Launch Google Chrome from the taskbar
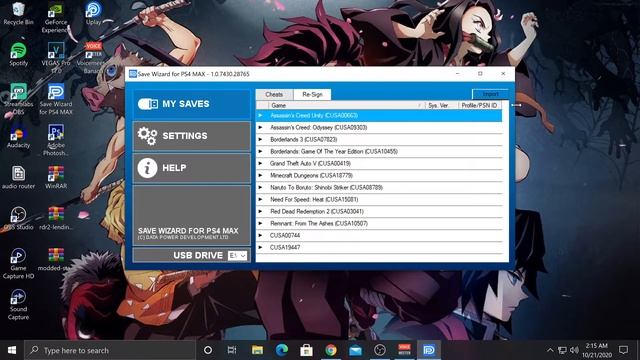This screenshot has height=360, width=640. point(331,350)
